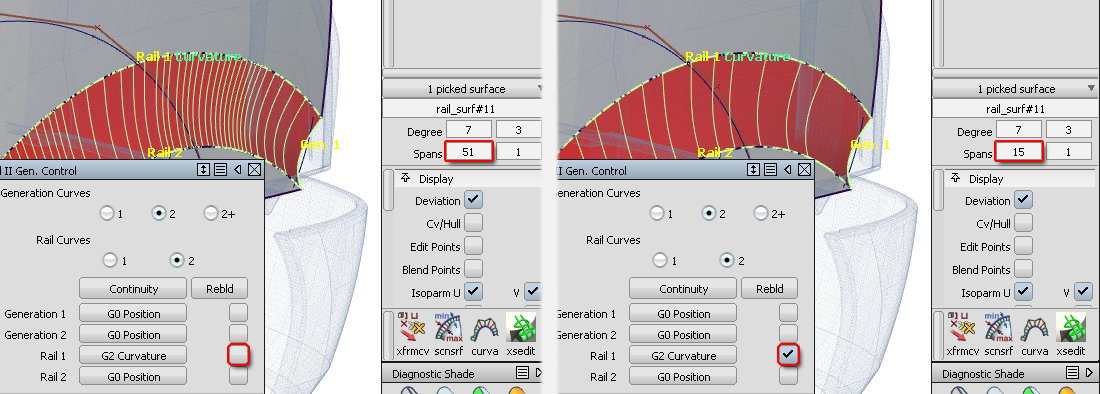The image size is (1100, 394).
Task: Uncheck the ticked Rail 1 rebuild checkbox
Action: pos(789,355)
